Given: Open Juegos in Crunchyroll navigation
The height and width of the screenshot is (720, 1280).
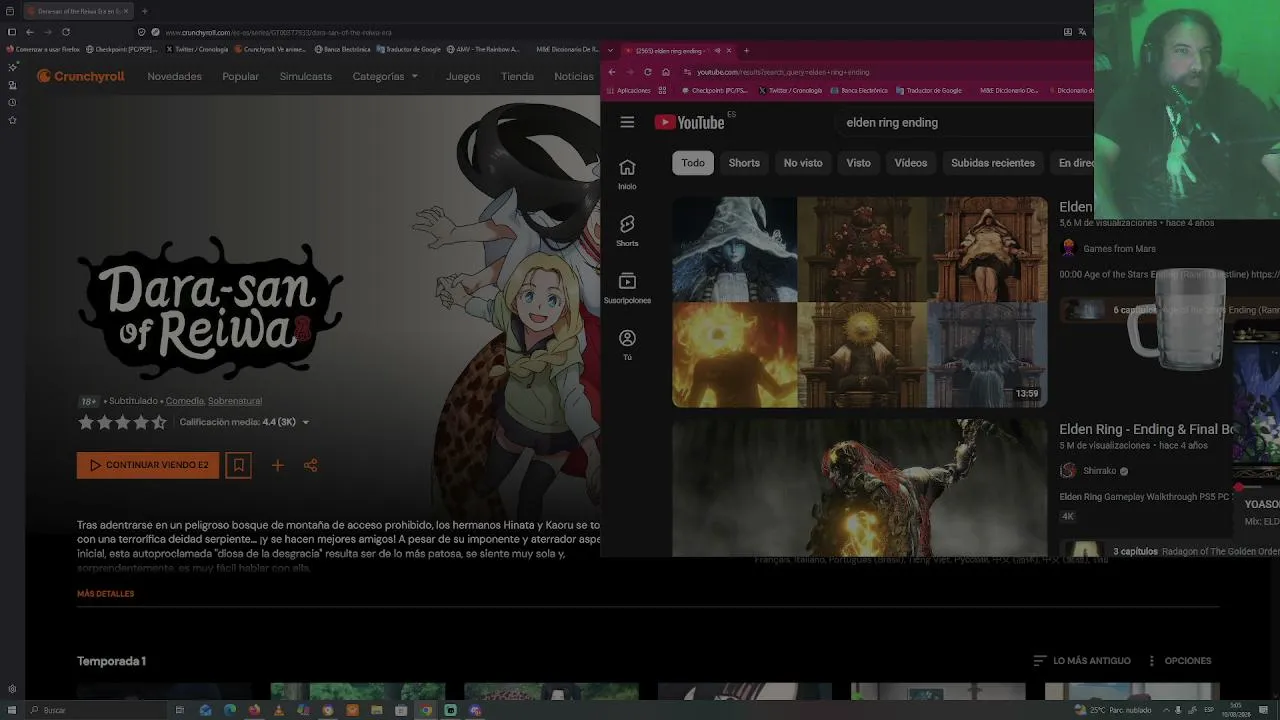Looking at the screenshot, I should (x=463, y=76).
